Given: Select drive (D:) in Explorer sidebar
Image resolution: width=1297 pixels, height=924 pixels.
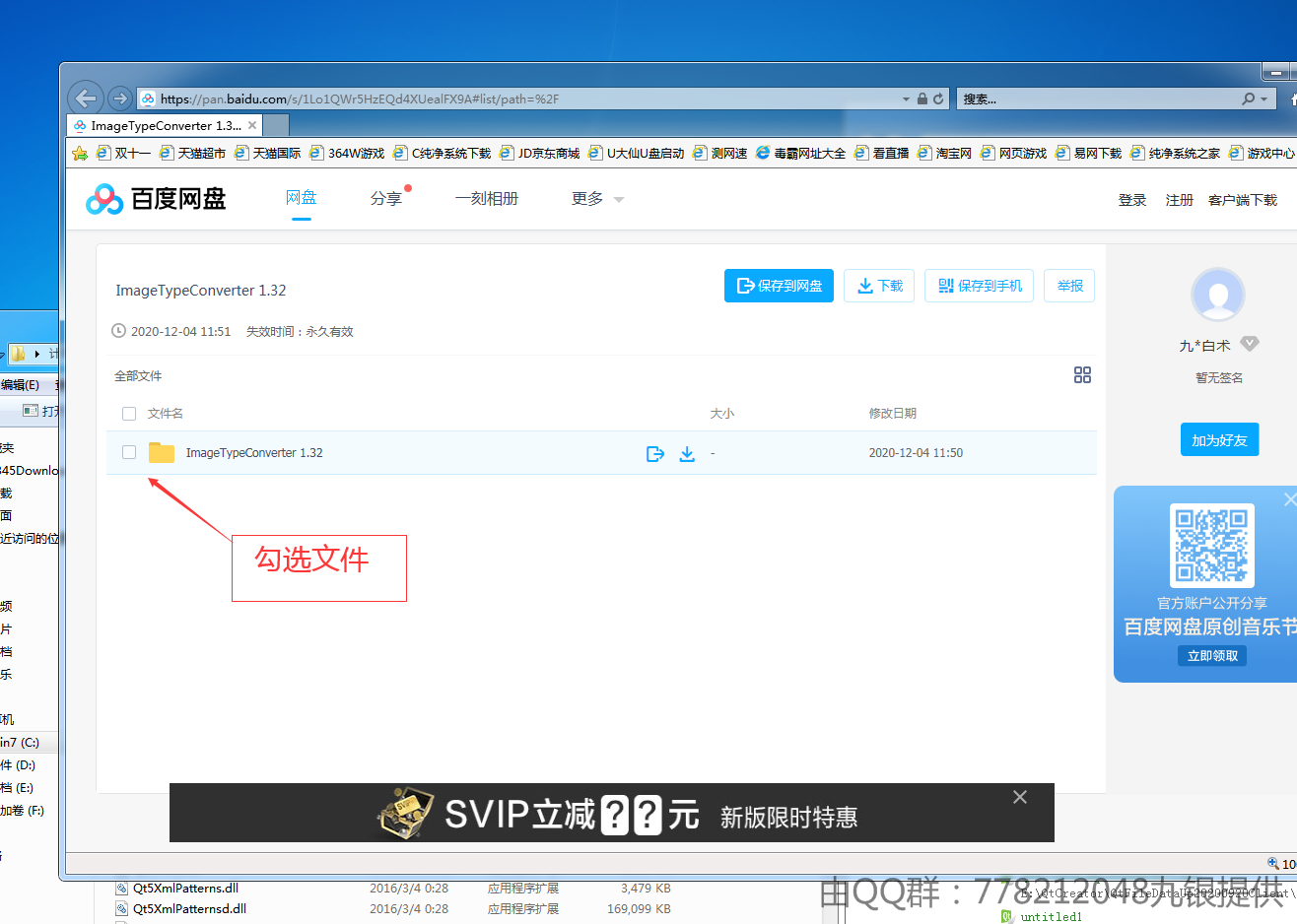Looking at the screenshot, I should [x=18, y=764].
